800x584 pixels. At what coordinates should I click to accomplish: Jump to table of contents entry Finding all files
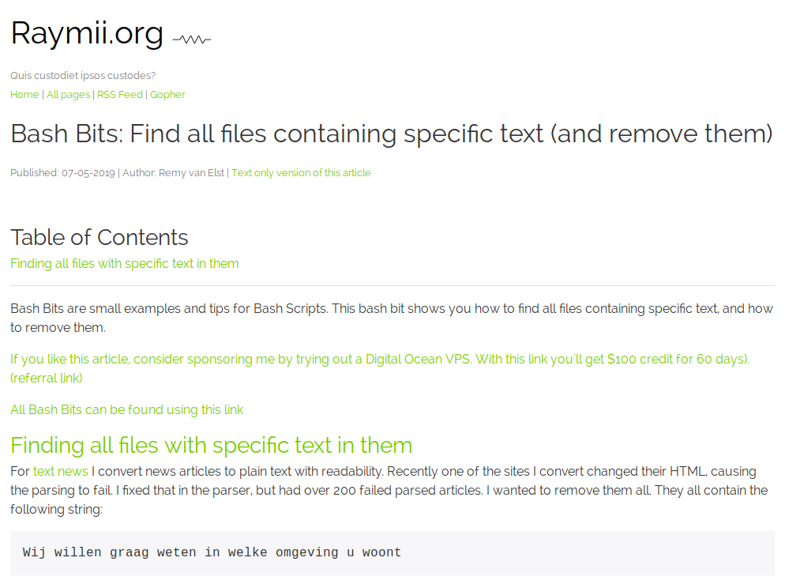[124, 264]
